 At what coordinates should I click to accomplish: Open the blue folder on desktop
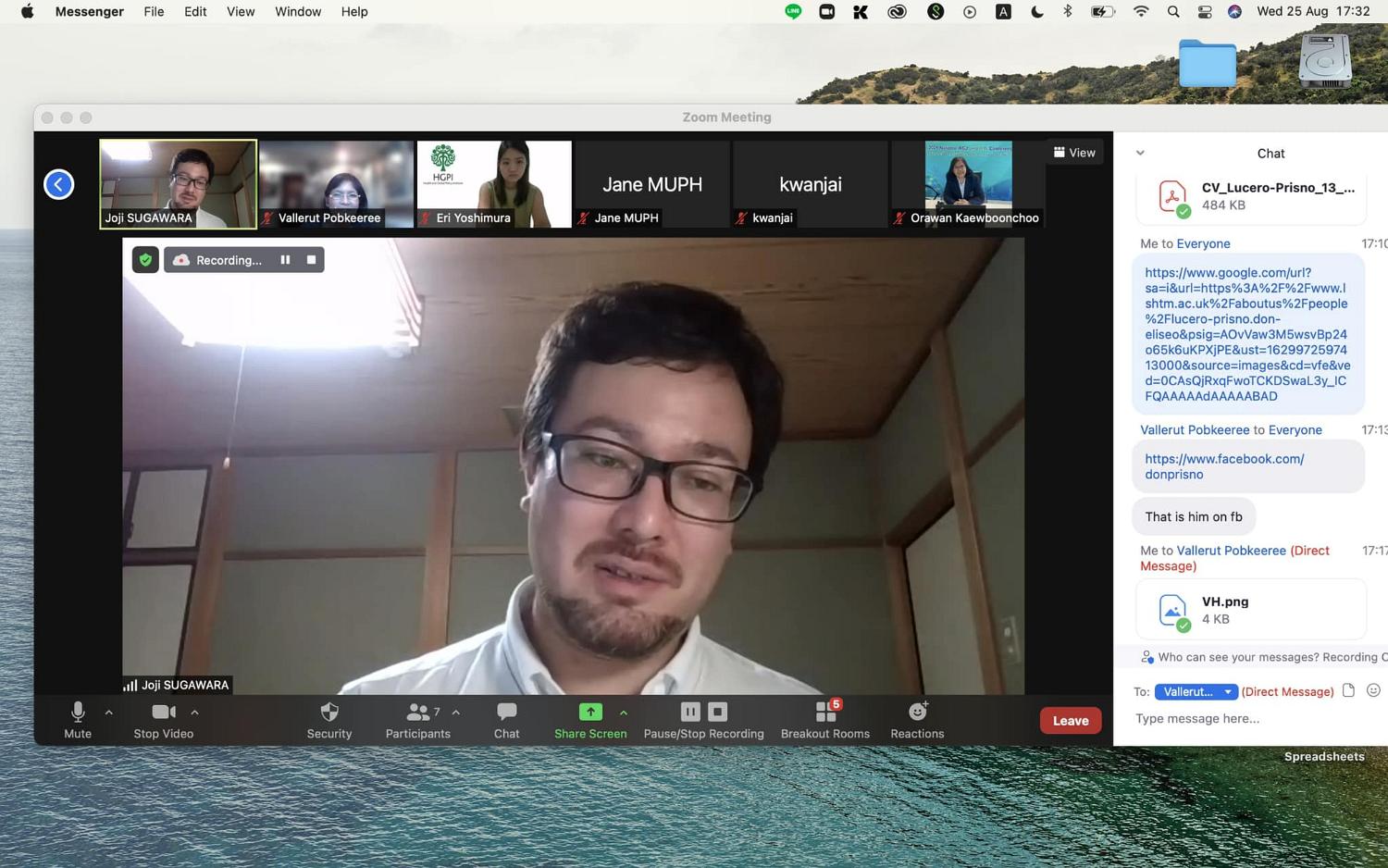coord(1208,64)
